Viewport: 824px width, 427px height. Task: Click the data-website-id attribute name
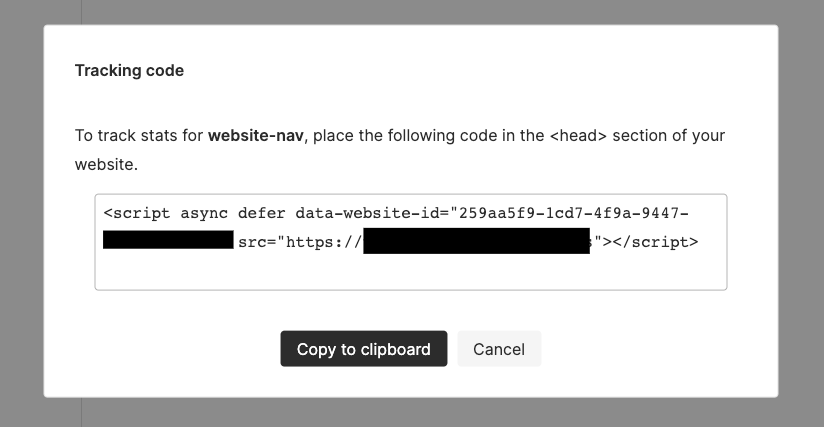coord(367,213)
